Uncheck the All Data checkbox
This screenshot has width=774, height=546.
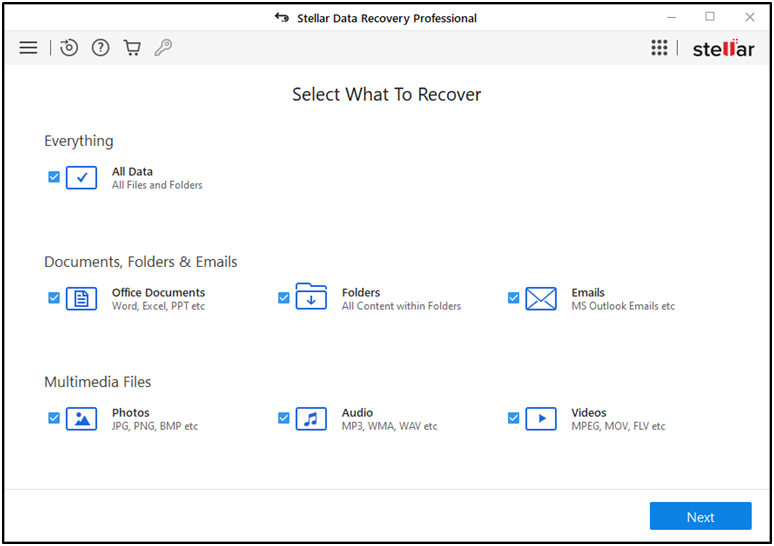click(x=54, y=177)
